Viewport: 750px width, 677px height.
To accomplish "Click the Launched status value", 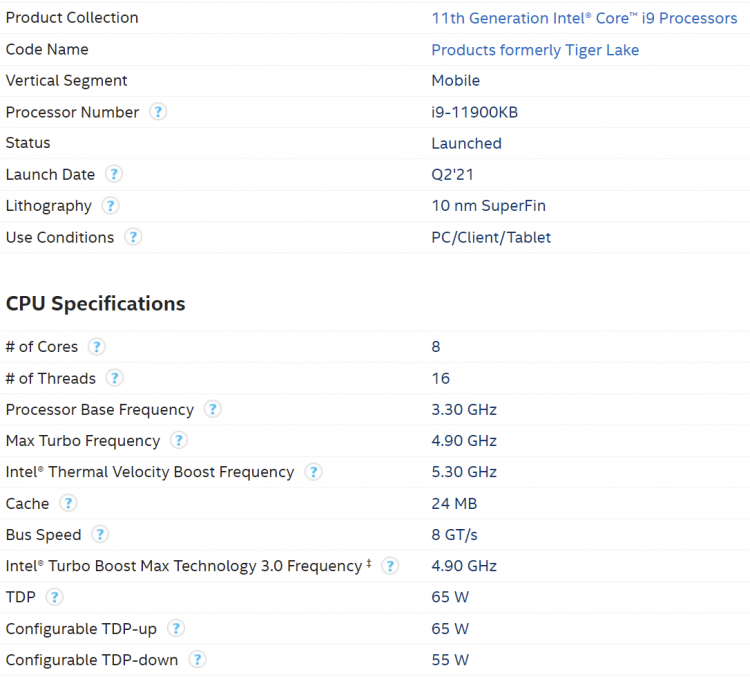I will [x=466, y=143].
